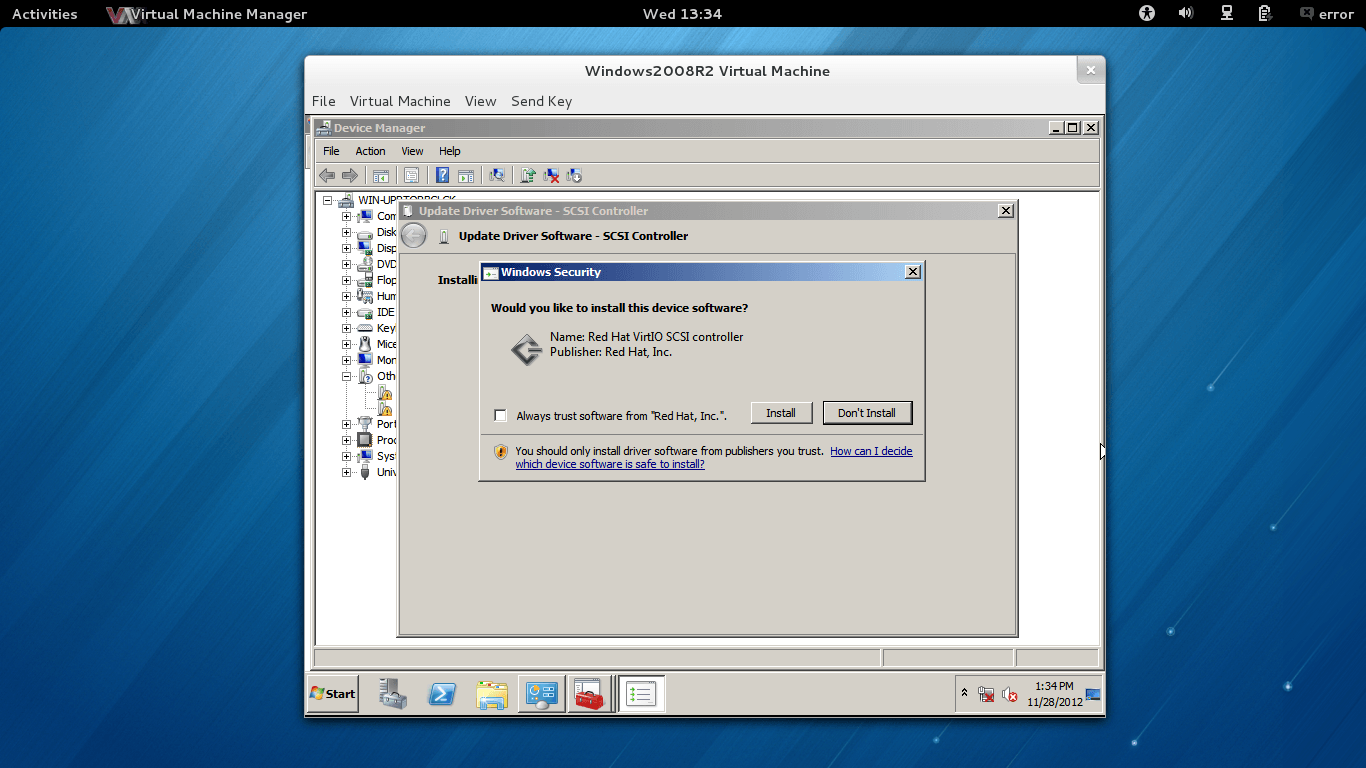Viewport: 1366px width, 768px height.
Task: Expand the Keyboards node
Action: (347, 328)
